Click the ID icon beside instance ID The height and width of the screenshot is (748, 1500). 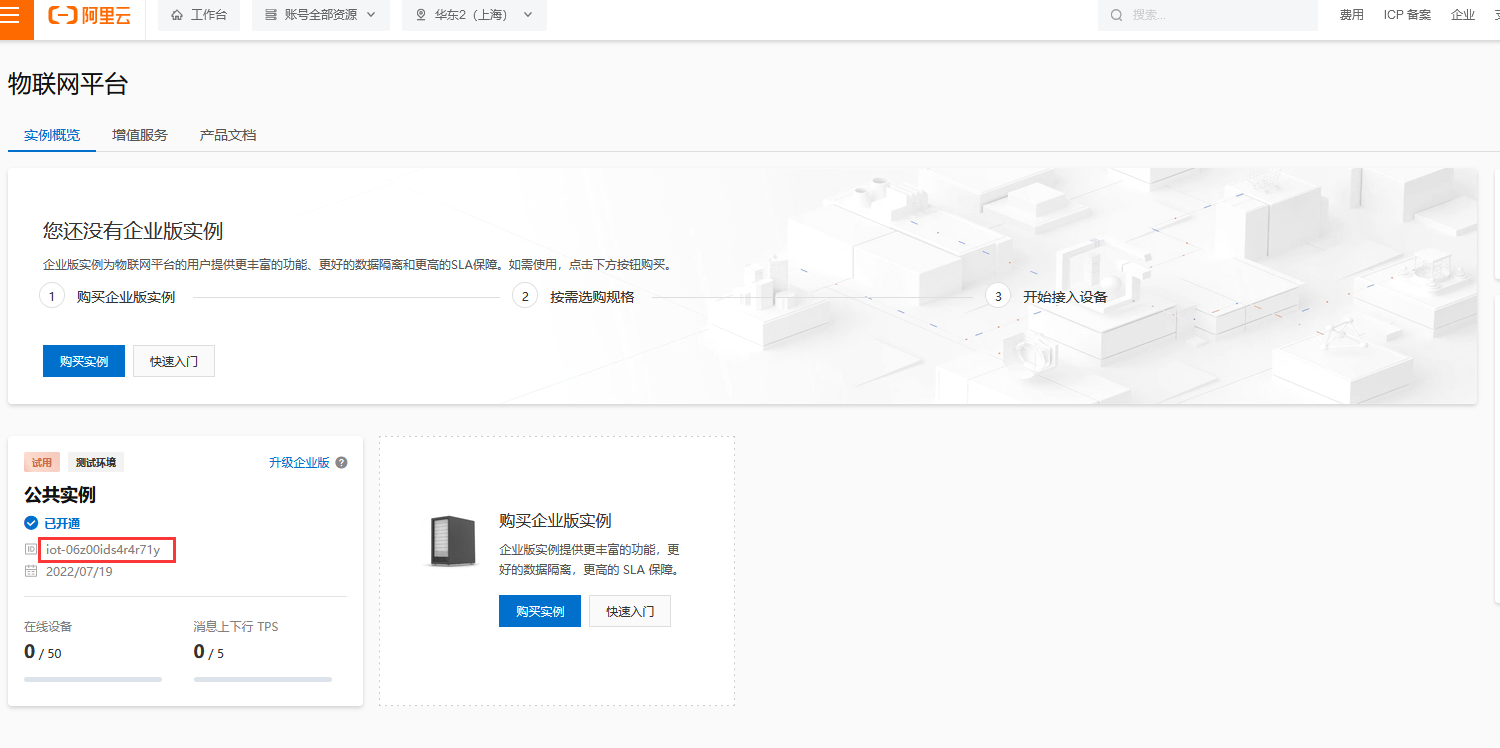click(31, 549)
